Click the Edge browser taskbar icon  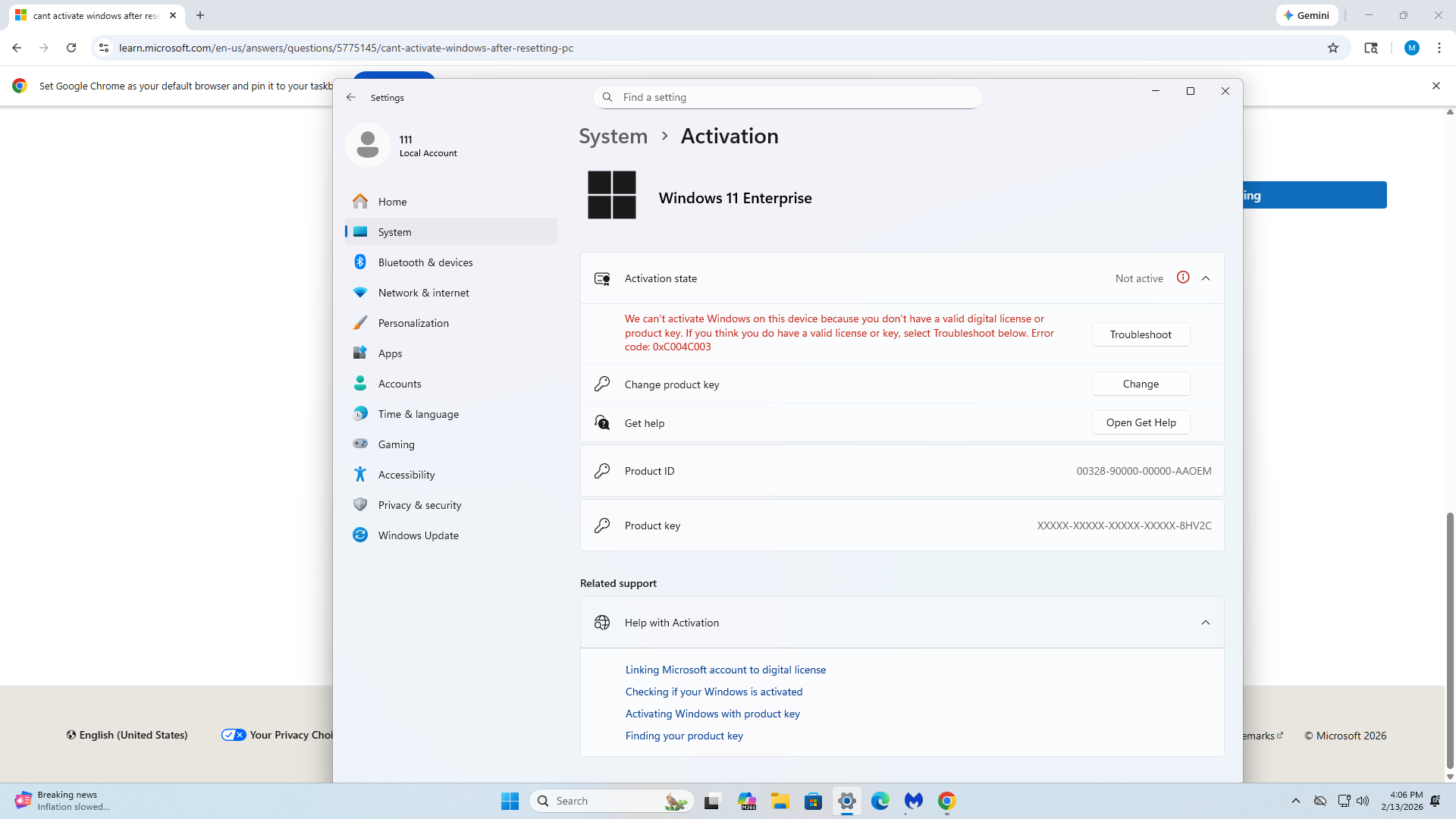(880, 801)
